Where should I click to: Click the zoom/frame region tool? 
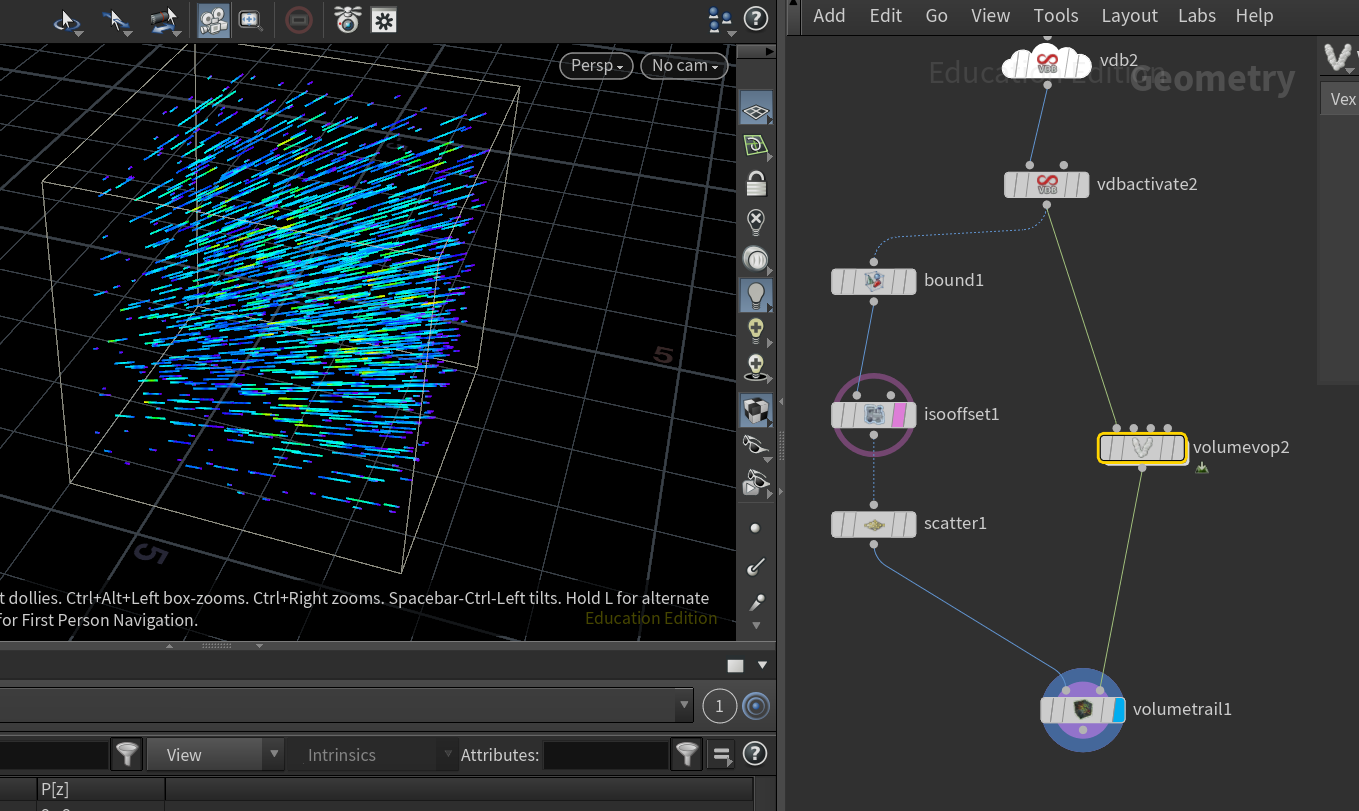(250, 20)
